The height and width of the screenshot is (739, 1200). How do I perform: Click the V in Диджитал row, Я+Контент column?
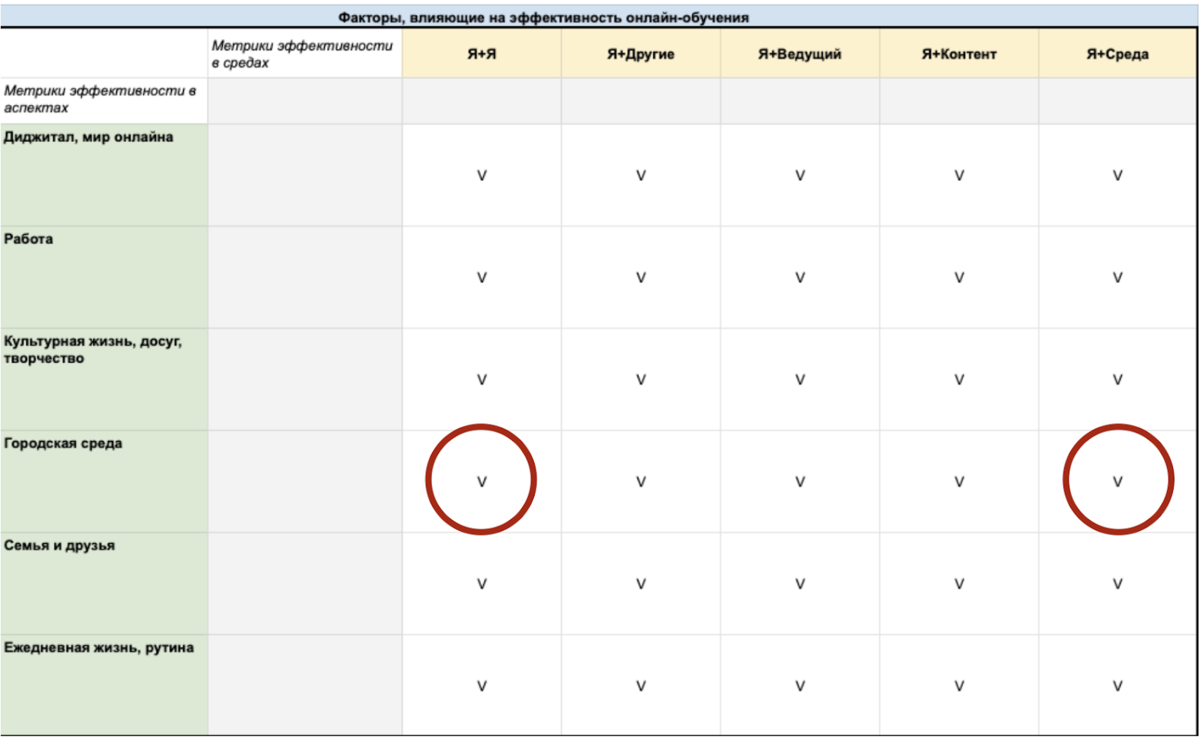pos(959,176)
